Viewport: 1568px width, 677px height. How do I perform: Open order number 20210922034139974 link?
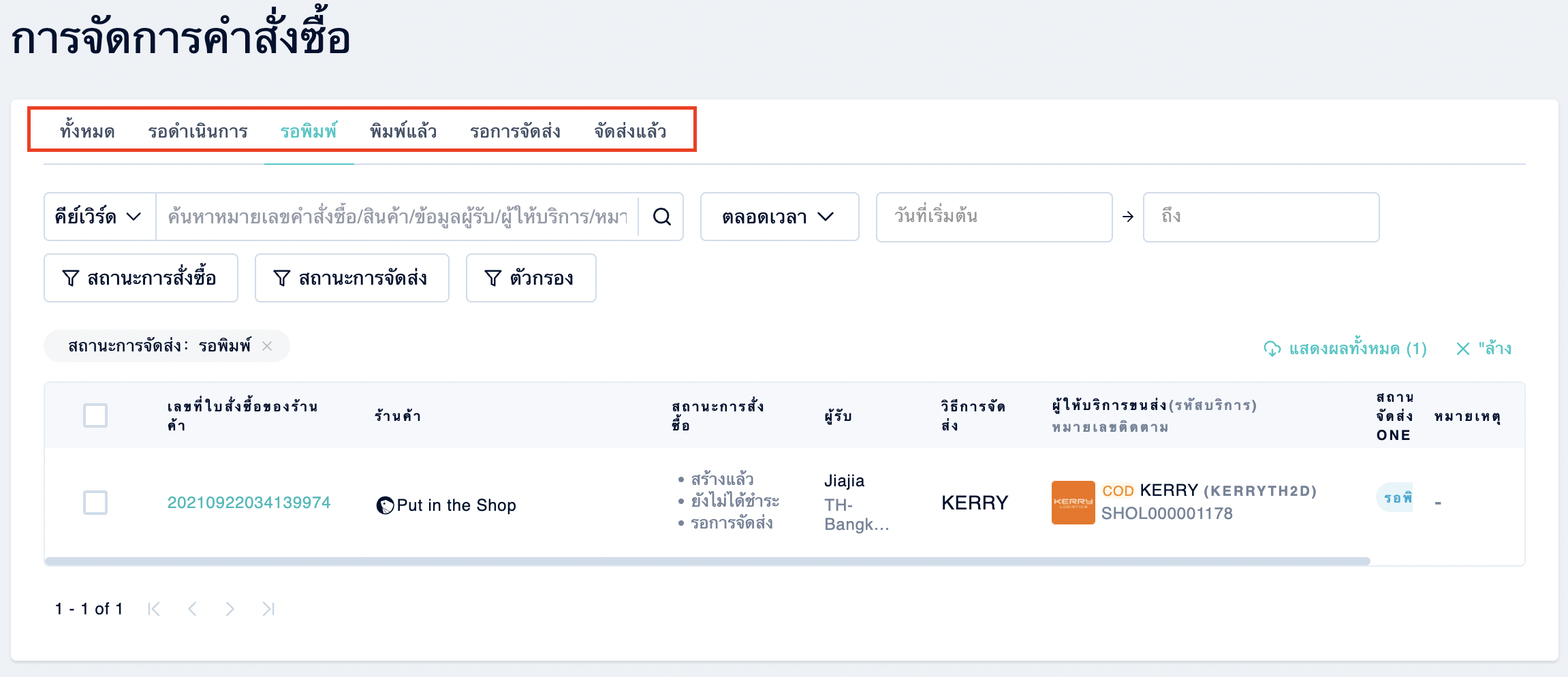click(249, 503)
